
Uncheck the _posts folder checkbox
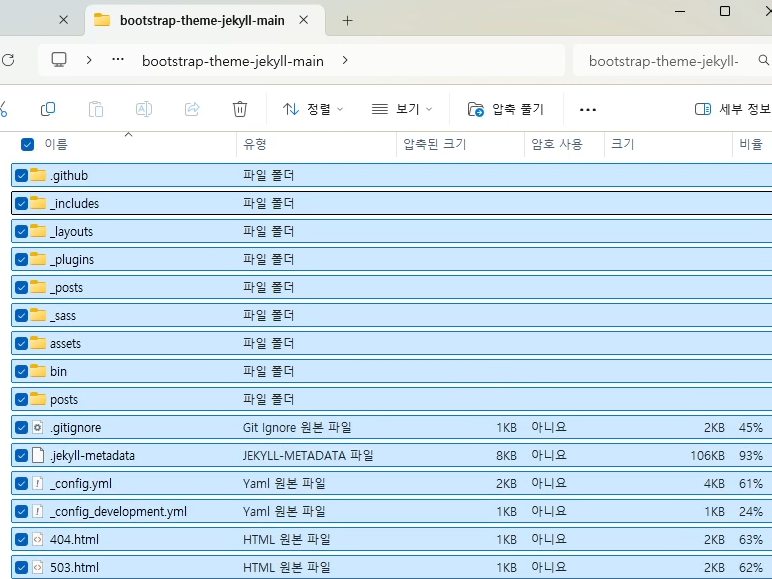click(21, 288)
